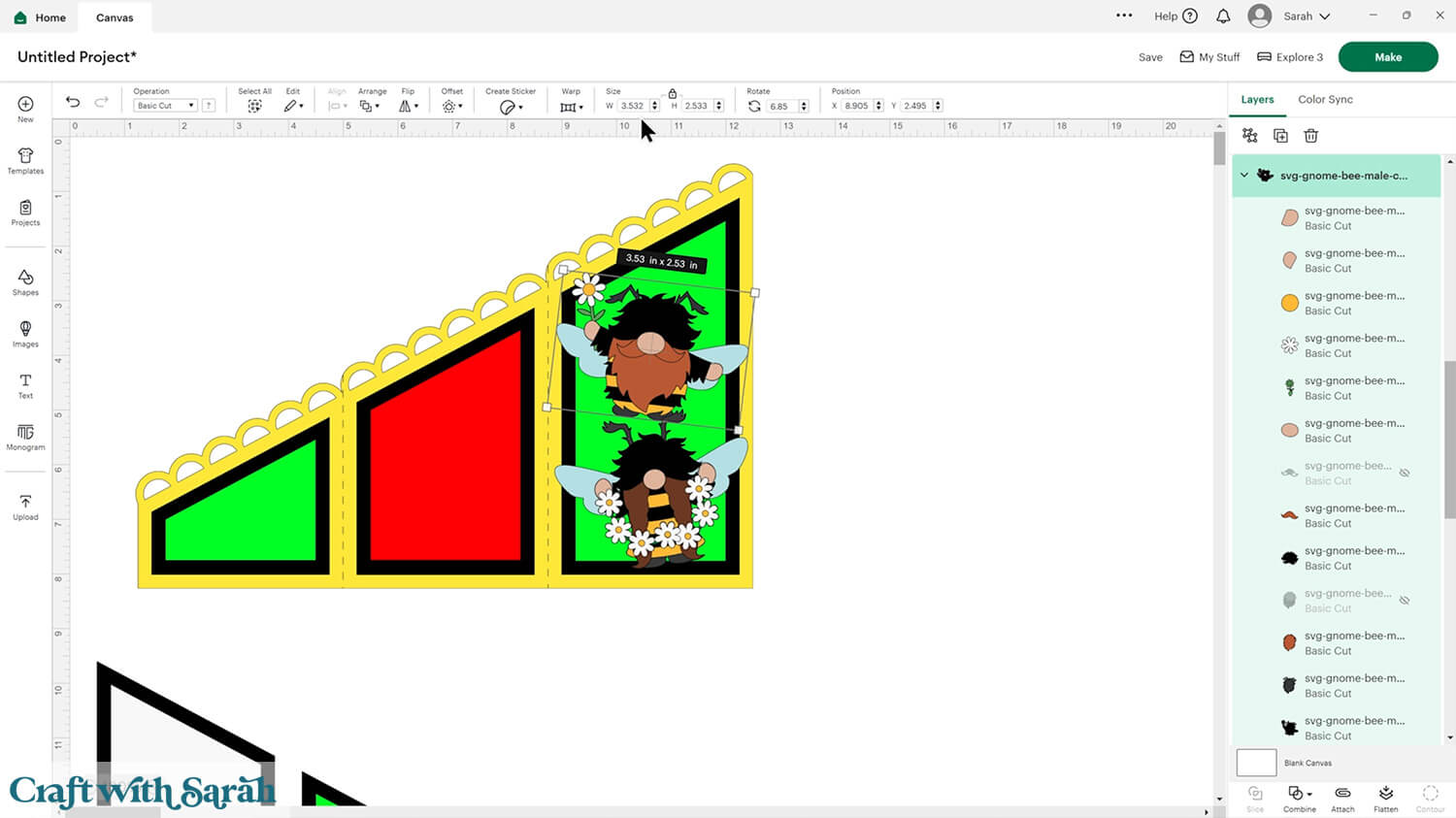This screenshot has width=1456, height=818.
Task: Choose the Explore 3 machine selector
Action: pos(1290,57)
